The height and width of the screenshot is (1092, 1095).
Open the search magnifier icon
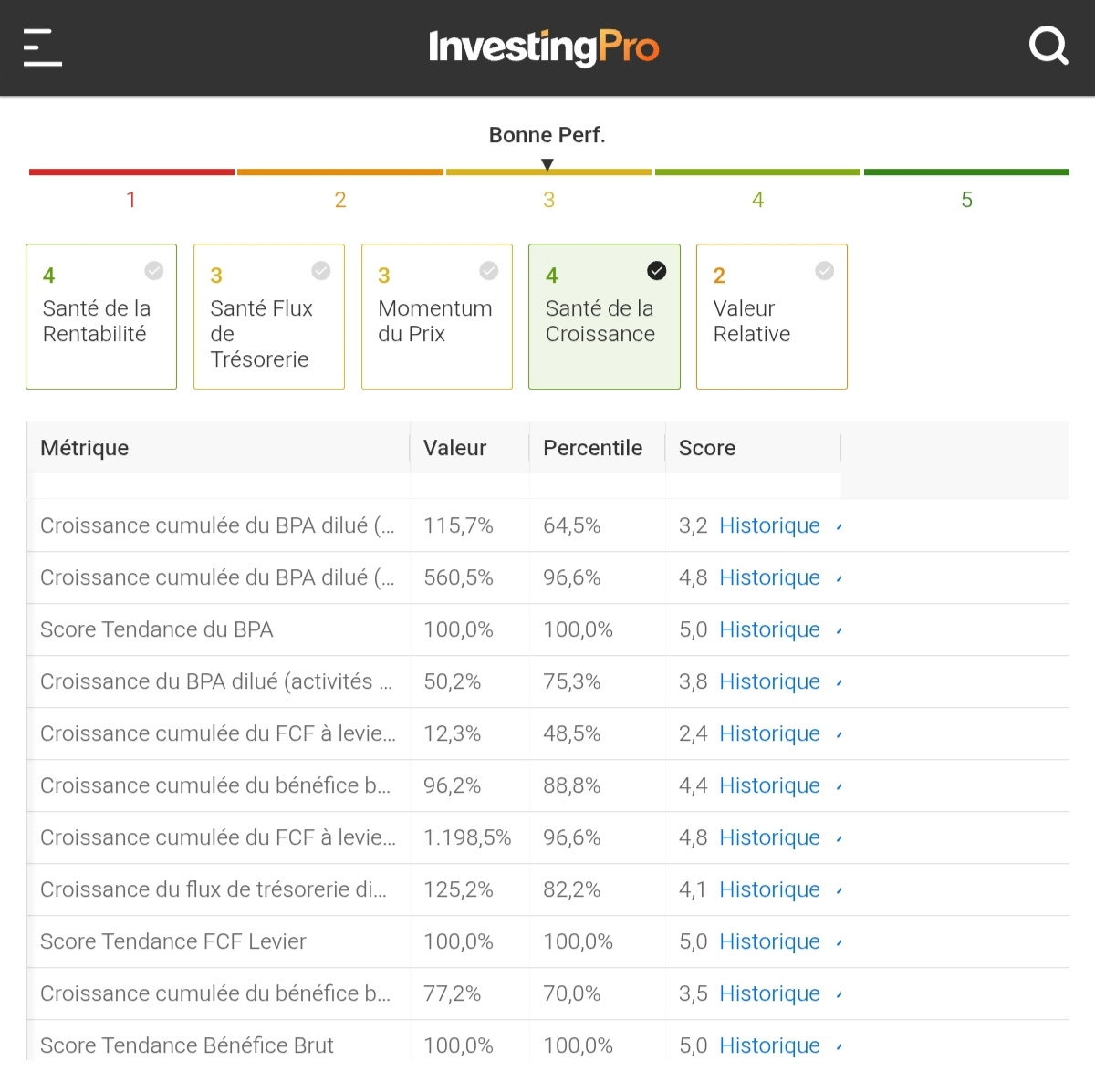coord(1048,46)
